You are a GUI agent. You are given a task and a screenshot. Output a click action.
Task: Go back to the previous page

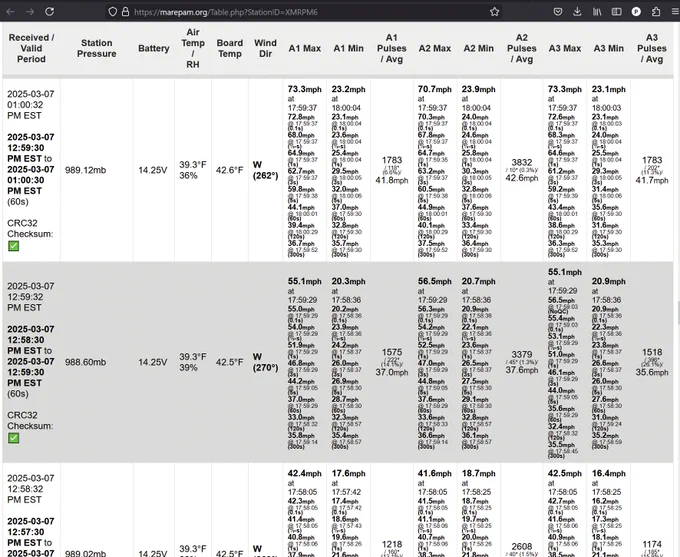coord(10,12)
